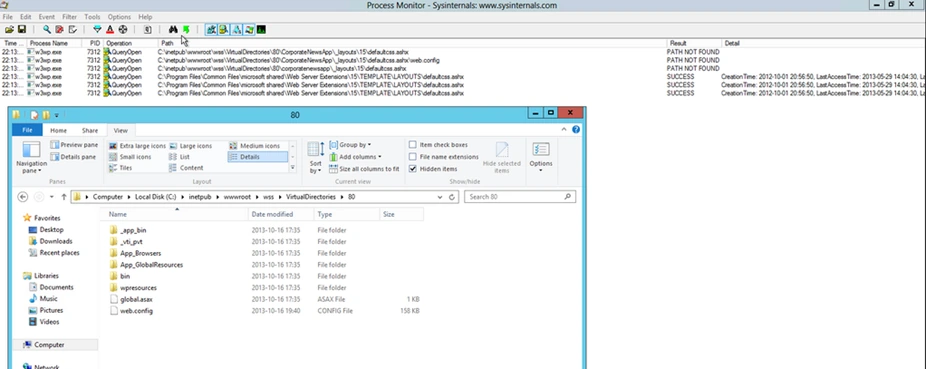Screen dimensions: 926x369
Task: Select the global.asax file
Action: point(136,299)
